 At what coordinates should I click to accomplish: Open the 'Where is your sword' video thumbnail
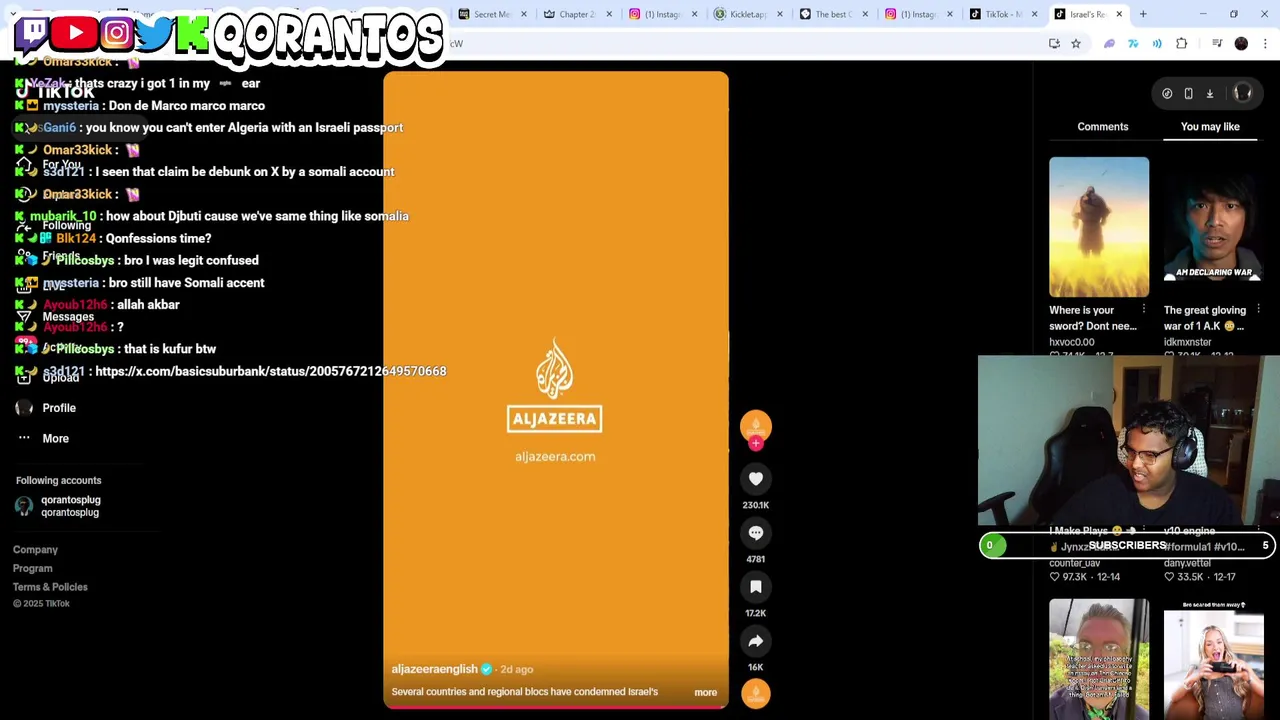(1099, 227)
